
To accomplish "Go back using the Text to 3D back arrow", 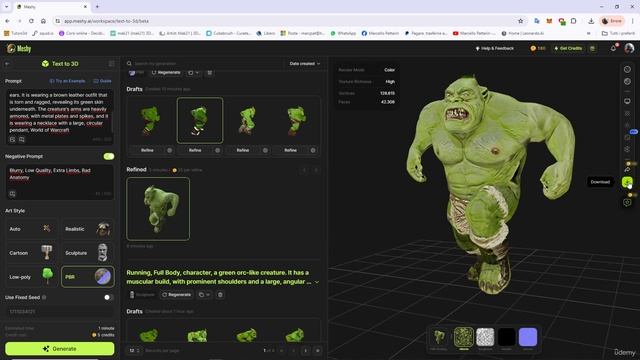I will 7,64.
